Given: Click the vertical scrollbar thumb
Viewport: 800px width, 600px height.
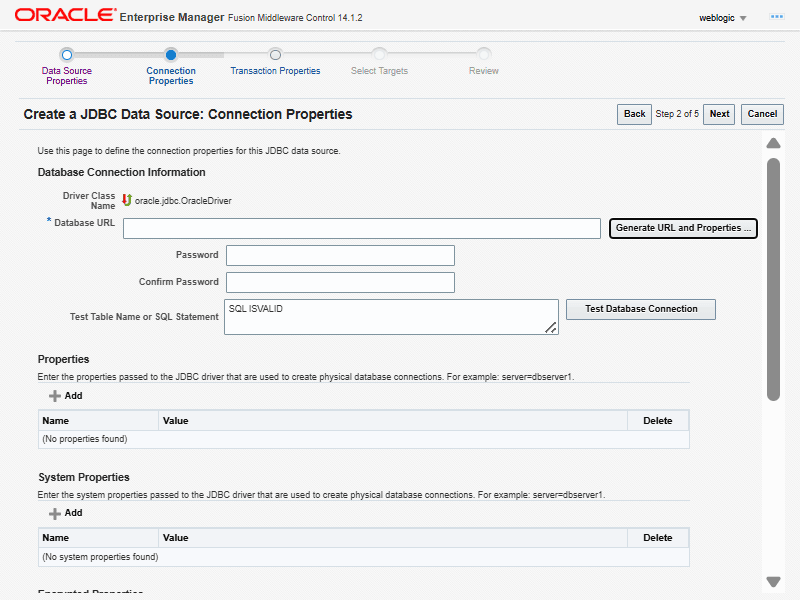Looking at the screenshot, I should (773, 278).
